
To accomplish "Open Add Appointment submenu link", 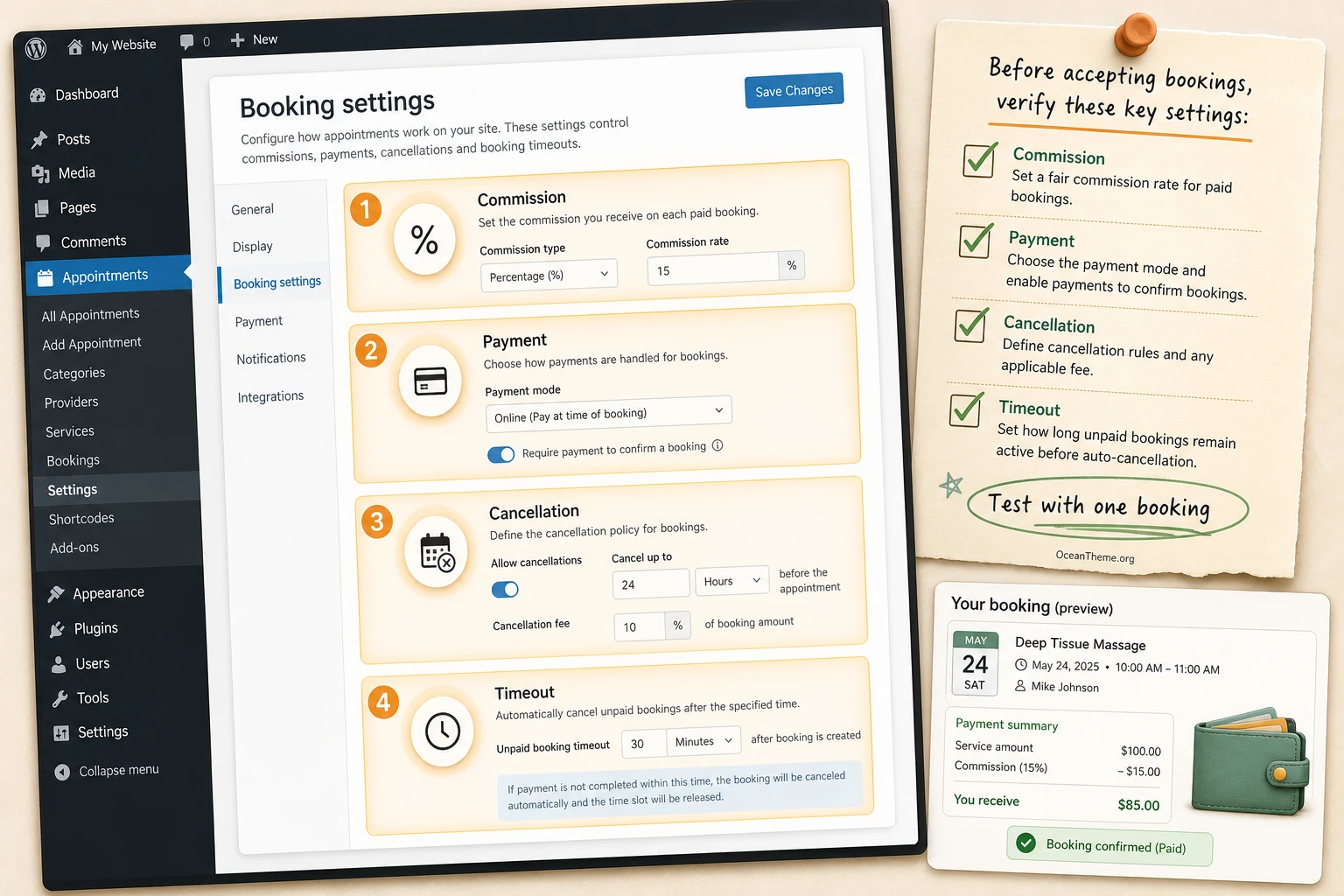I will (x=92, y=344).
